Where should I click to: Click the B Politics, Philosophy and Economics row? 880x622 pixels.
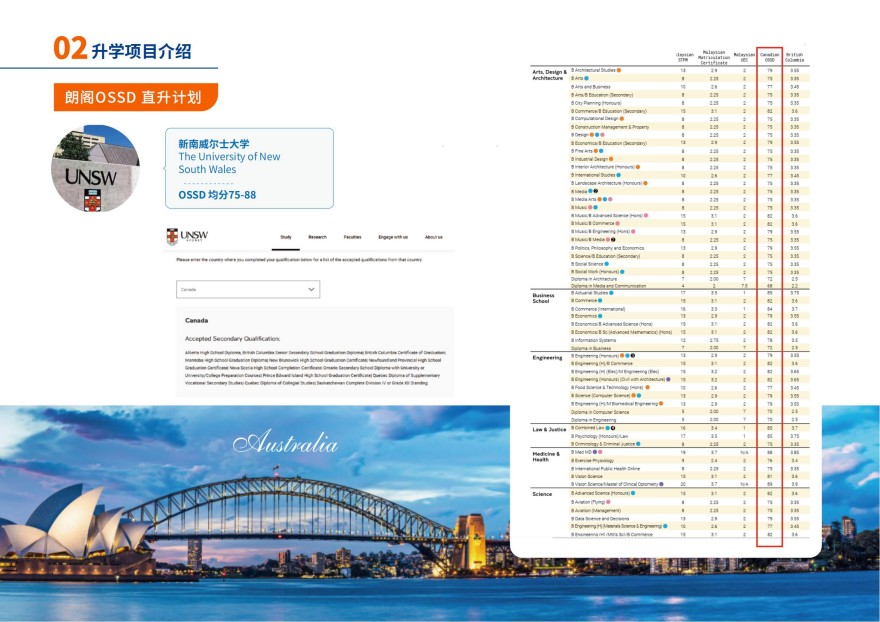click(607, 248)
